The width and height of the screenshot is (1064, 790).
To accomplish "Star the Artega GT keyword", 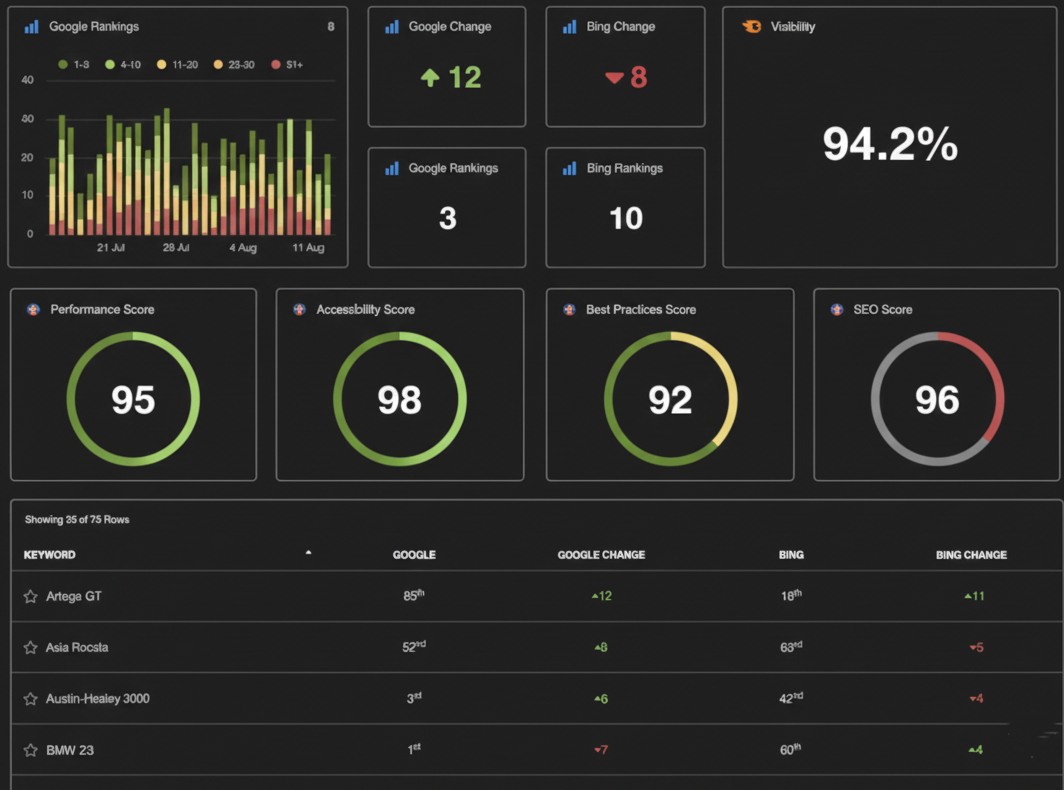I will [x=31, y=596].
